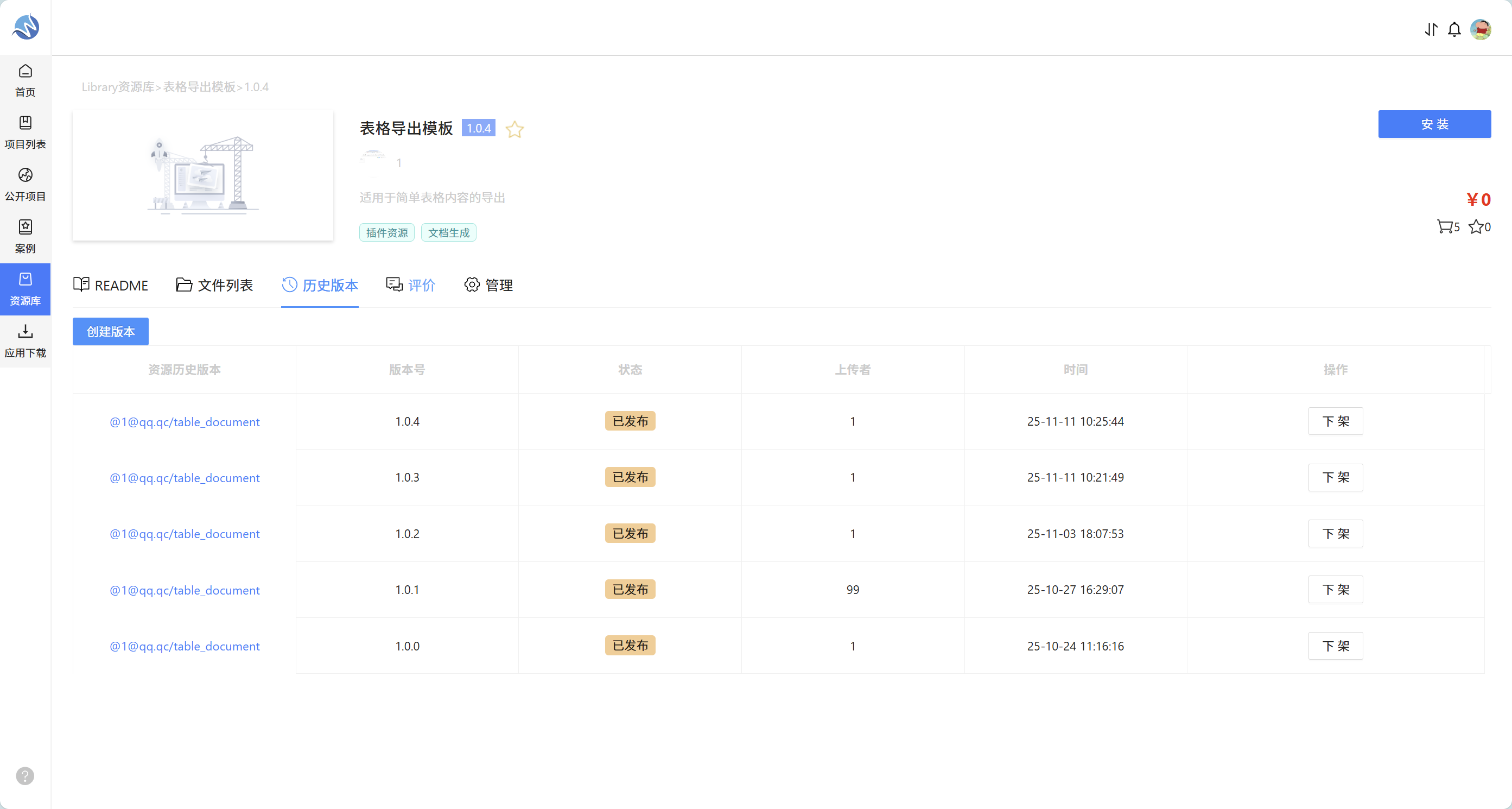The image size is (1512, 809).
Task: Open table_document link for version 1.0.3
Action: pos(185,478)
